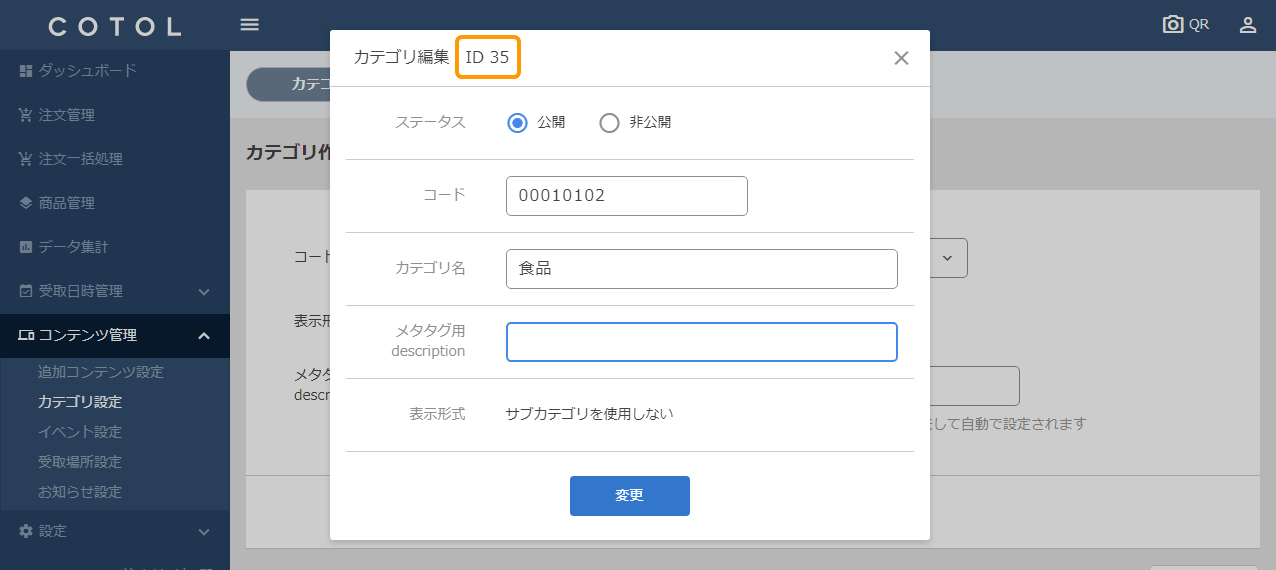The height and width of the screenshot is (570, 1276).
Task: Open the QR camera scanner
Action: click(1186, 25)
